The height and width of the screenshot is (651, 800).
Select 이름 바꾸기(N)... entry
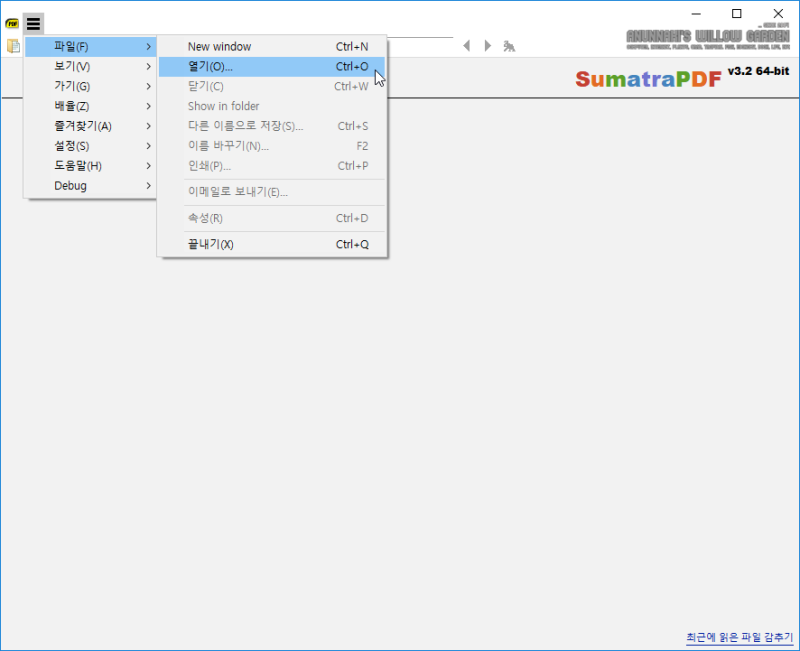[272, 146]
